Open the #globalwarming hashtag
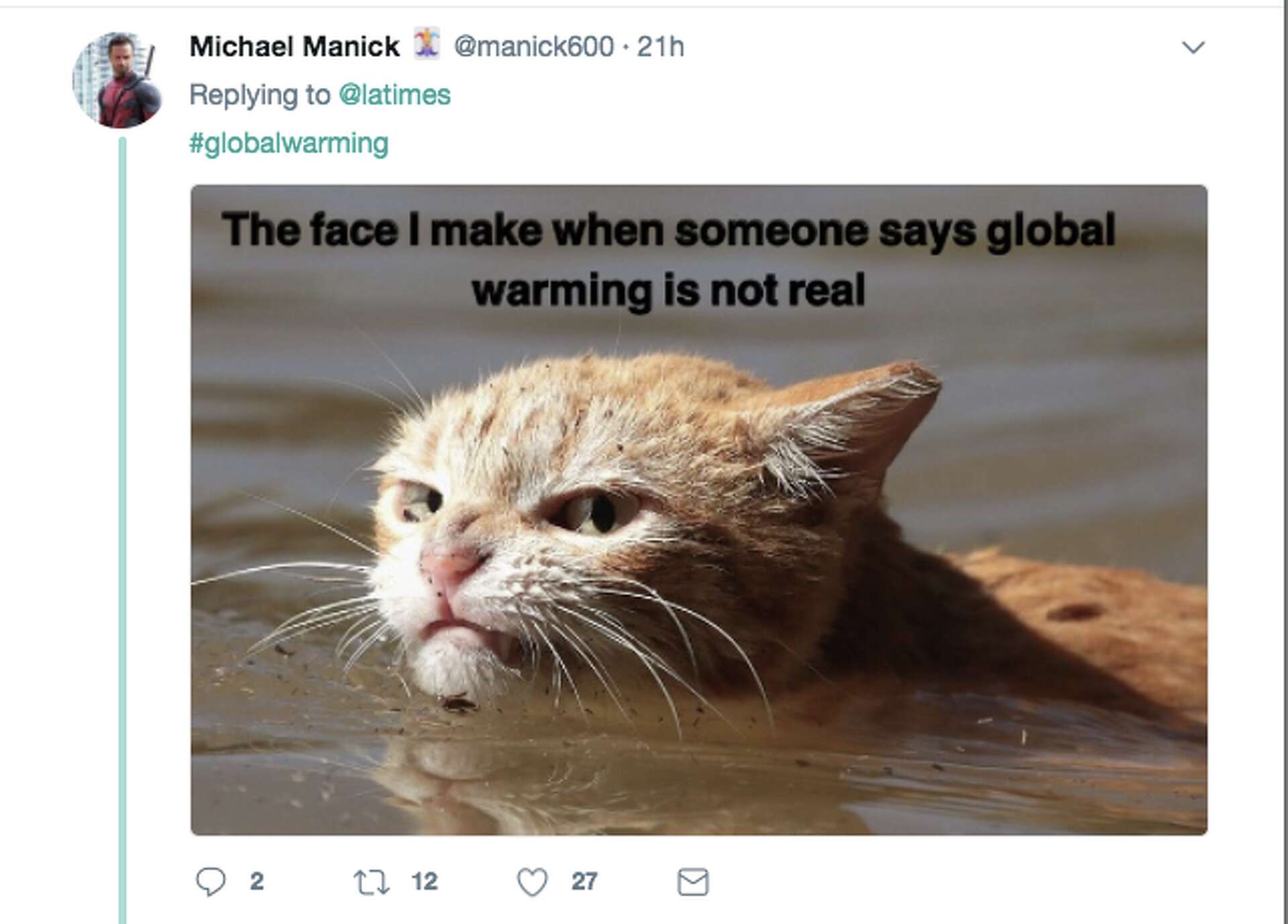 tap(287, 142)
